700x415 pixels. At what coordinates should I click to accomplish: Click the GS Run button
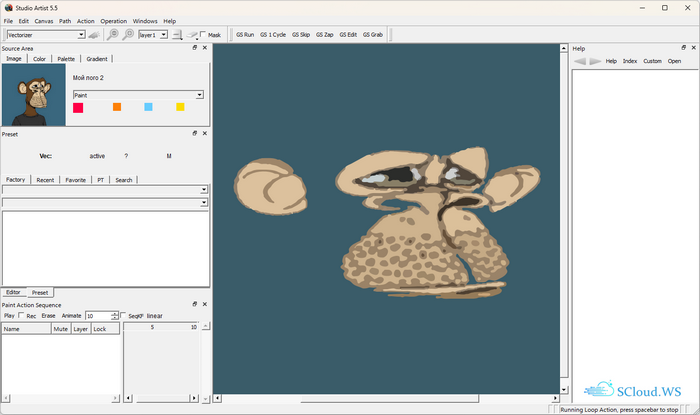pos(245,35)
